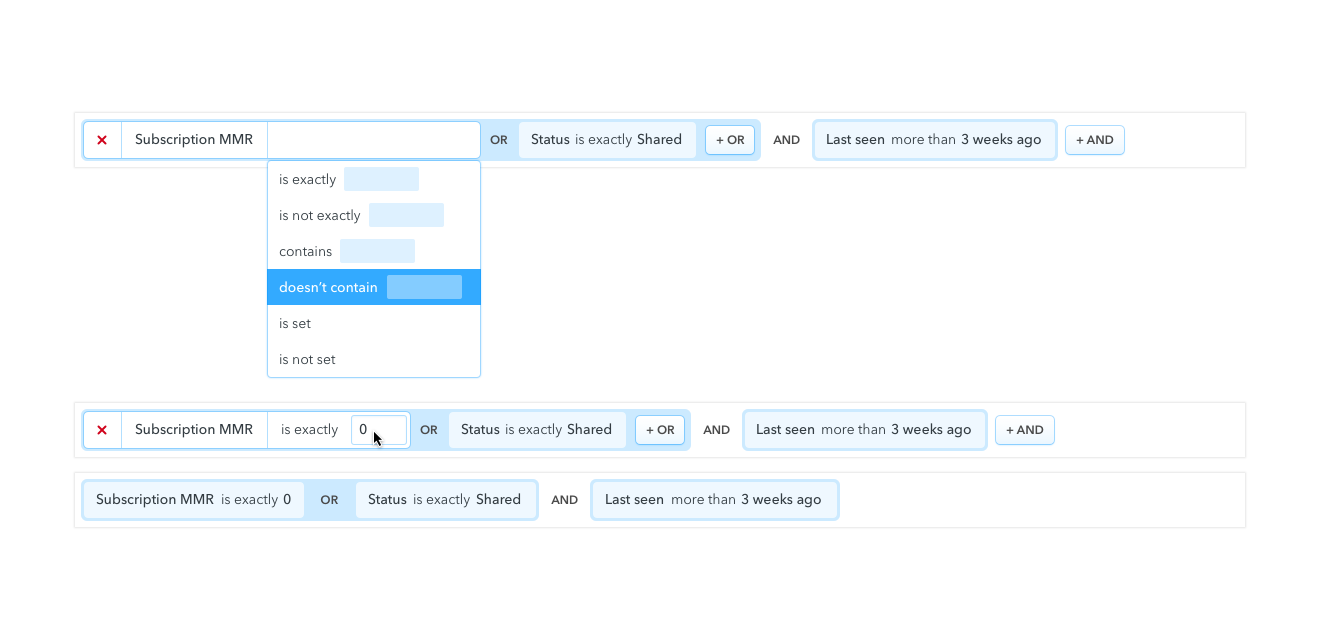Choose 'contains' in operator list
Viewport: 1320px width, 640px height.
click(x=305, y=252)
